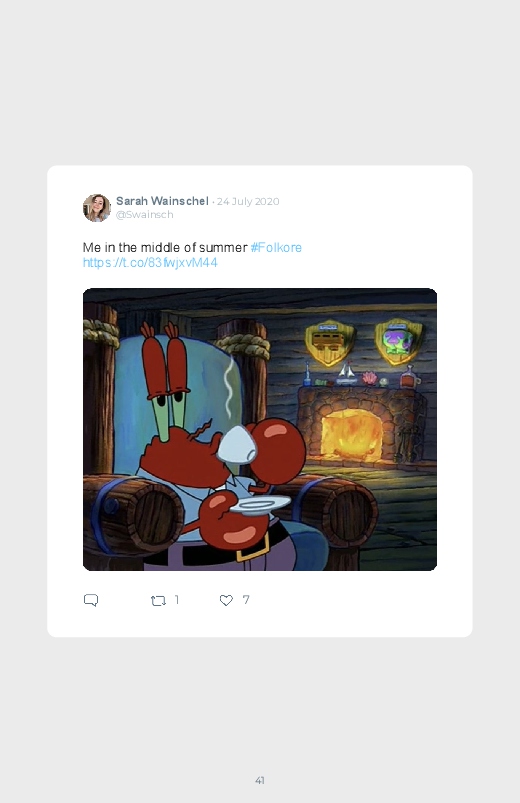Click the like count of 7
Image resolution: width=520 pixels, height=803 pixels.
pyautogui.click(x=246, y=600)
